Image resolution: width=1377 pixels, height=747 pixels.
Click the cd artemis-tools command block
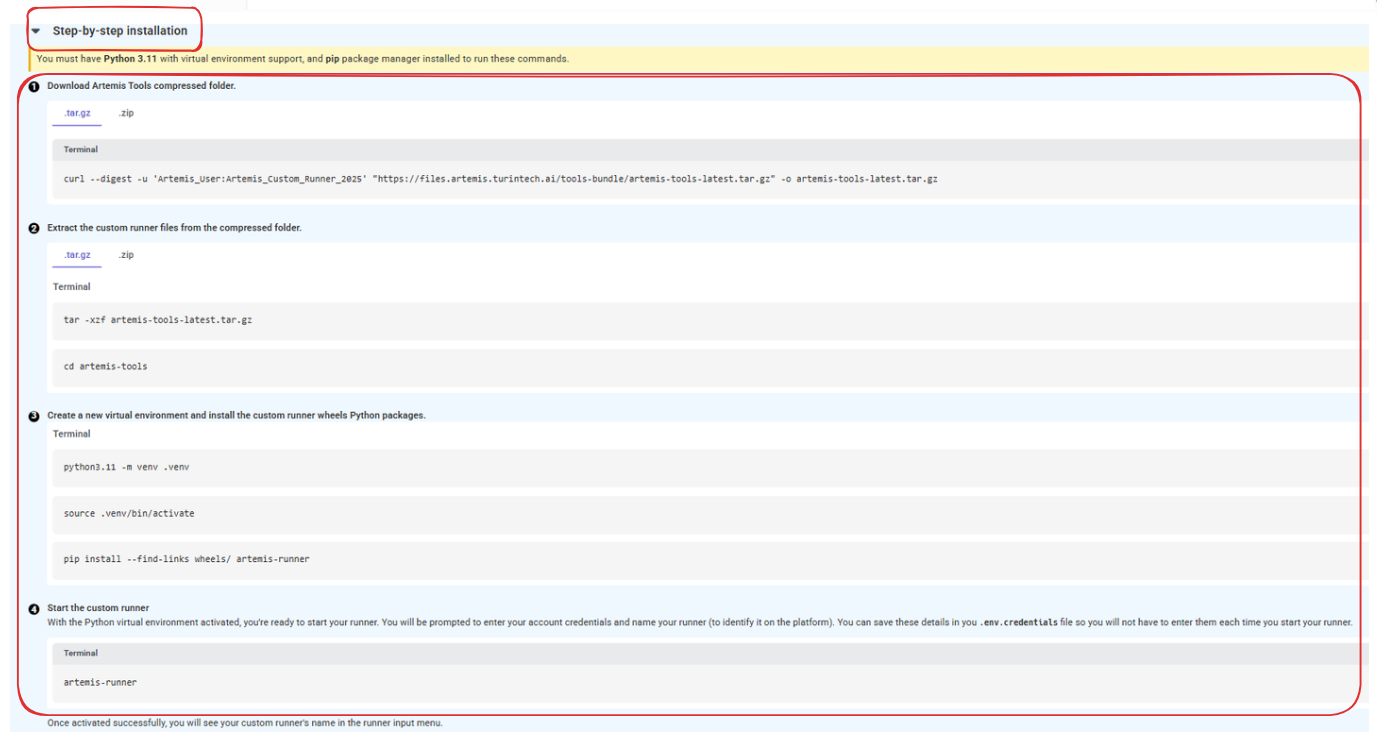(105, 367)
